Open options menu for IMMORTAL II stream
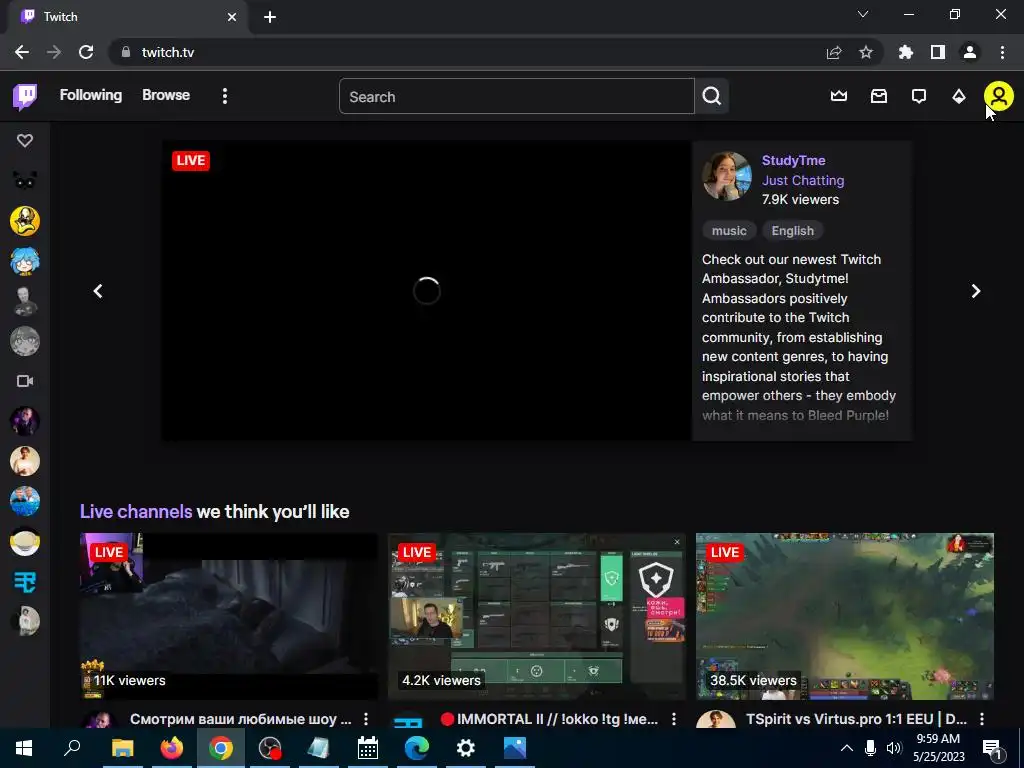 point(674,719)
